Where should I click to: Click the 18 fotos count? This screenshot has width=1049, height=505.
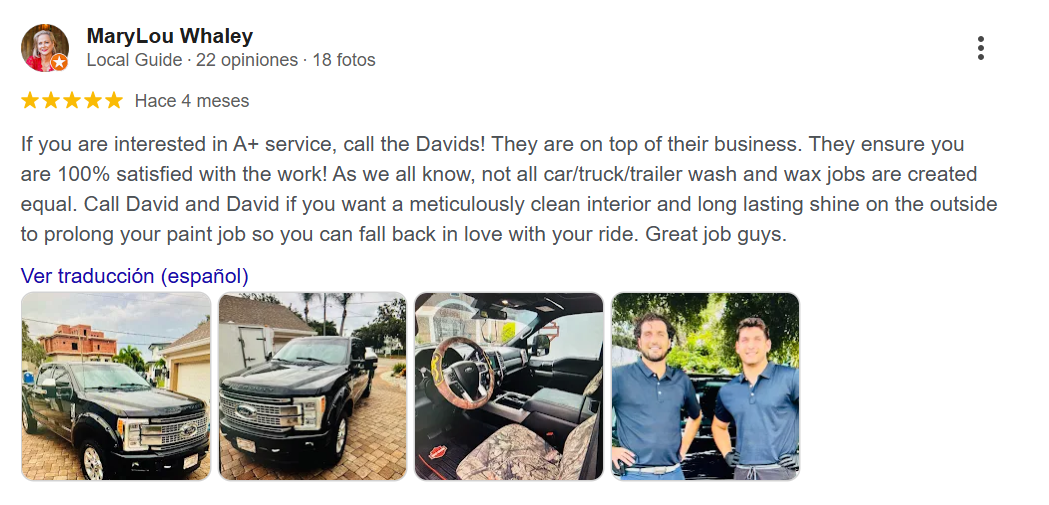[344, 60]
